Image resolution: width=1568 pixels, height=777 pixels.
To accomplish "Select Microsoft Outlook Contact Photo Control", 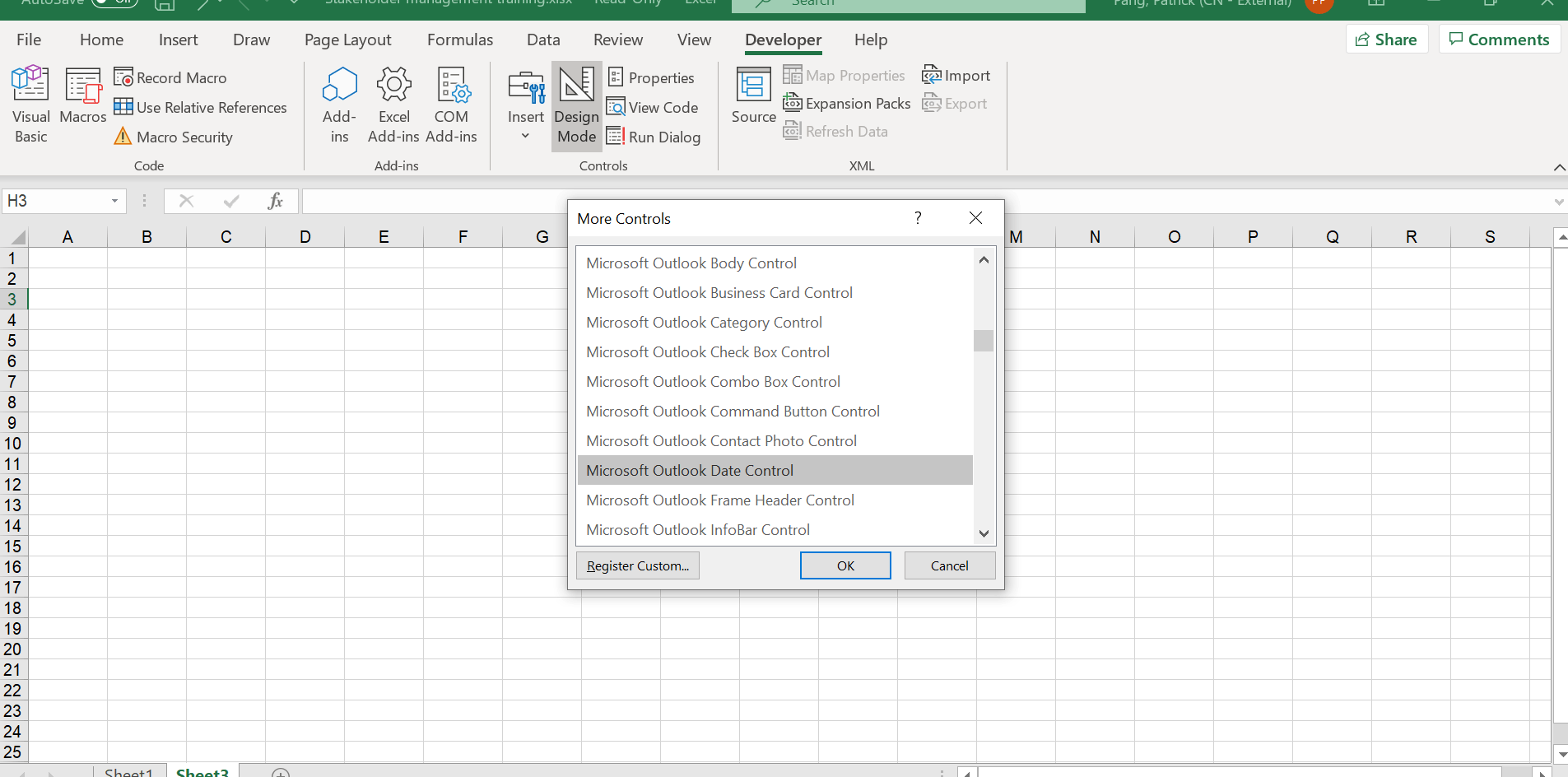I will click(x=775, y=441).
